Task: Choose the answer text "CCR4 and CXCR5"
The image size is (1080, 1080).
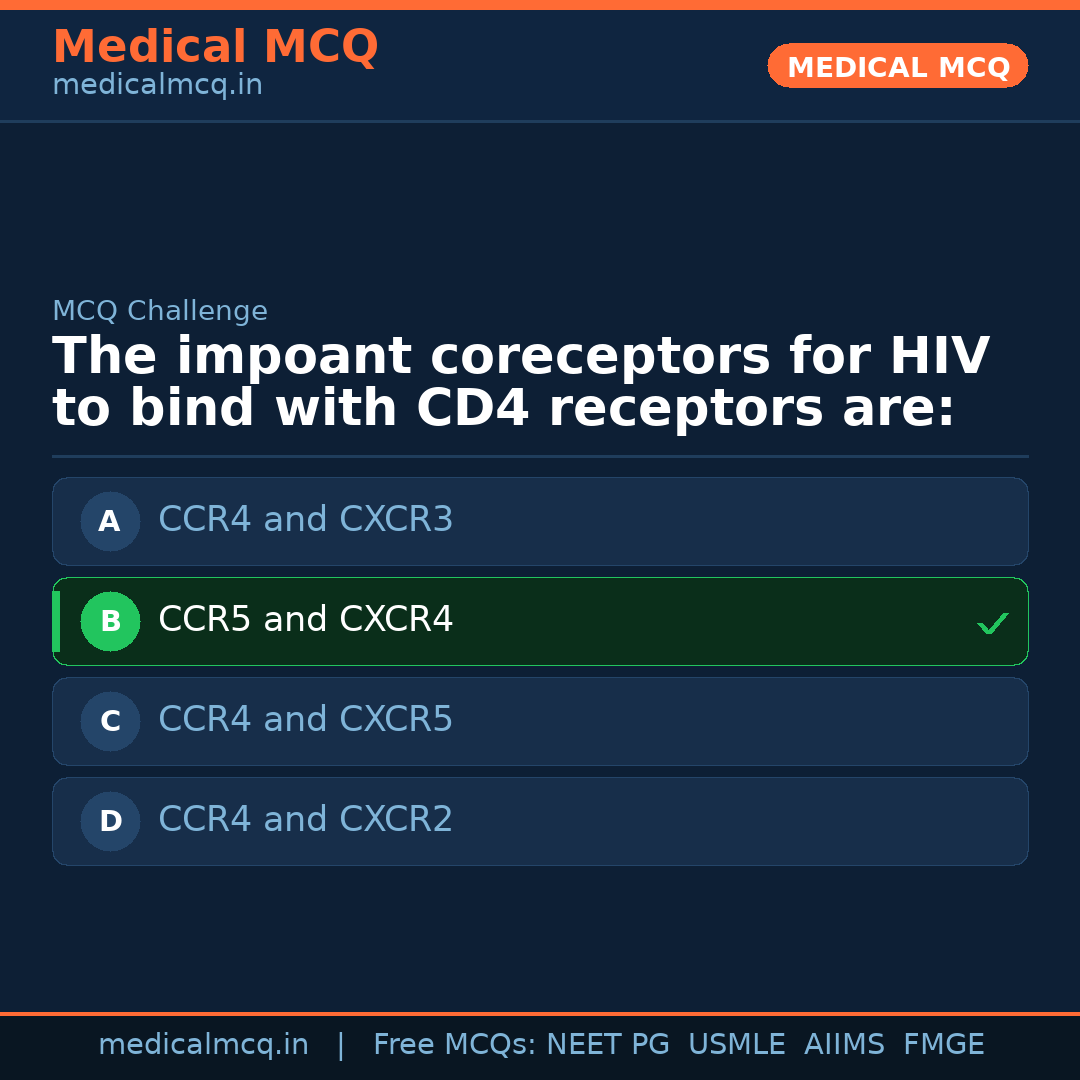Action: tap(305, 720)
